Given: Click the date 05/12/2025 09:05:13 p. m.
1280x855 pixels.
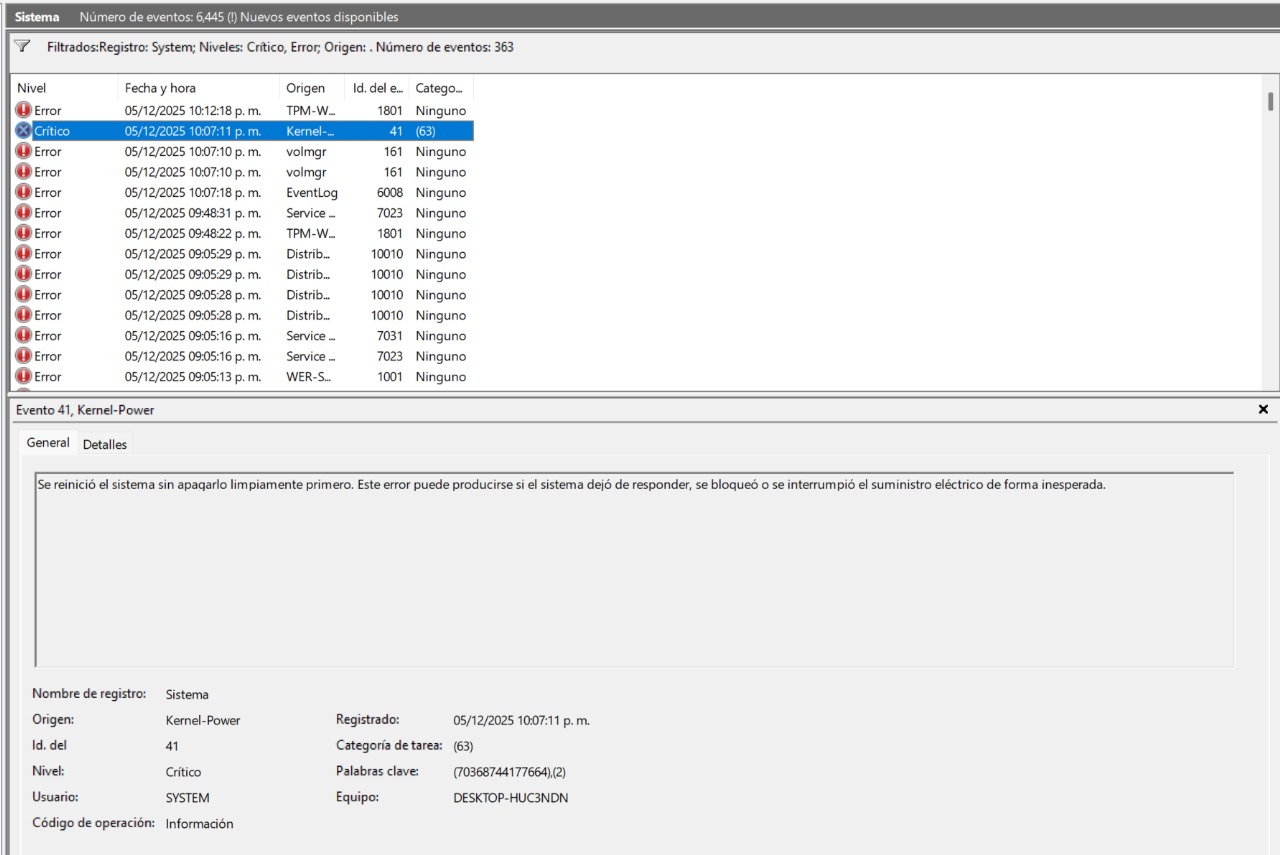Looking at the screenshot, I should click(193, 377).
